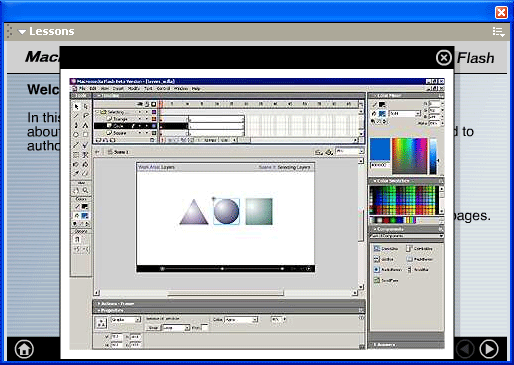The image size is (514, 365).
Task: Open the Help menu in the Flash window
Action: tap(196, 89)
